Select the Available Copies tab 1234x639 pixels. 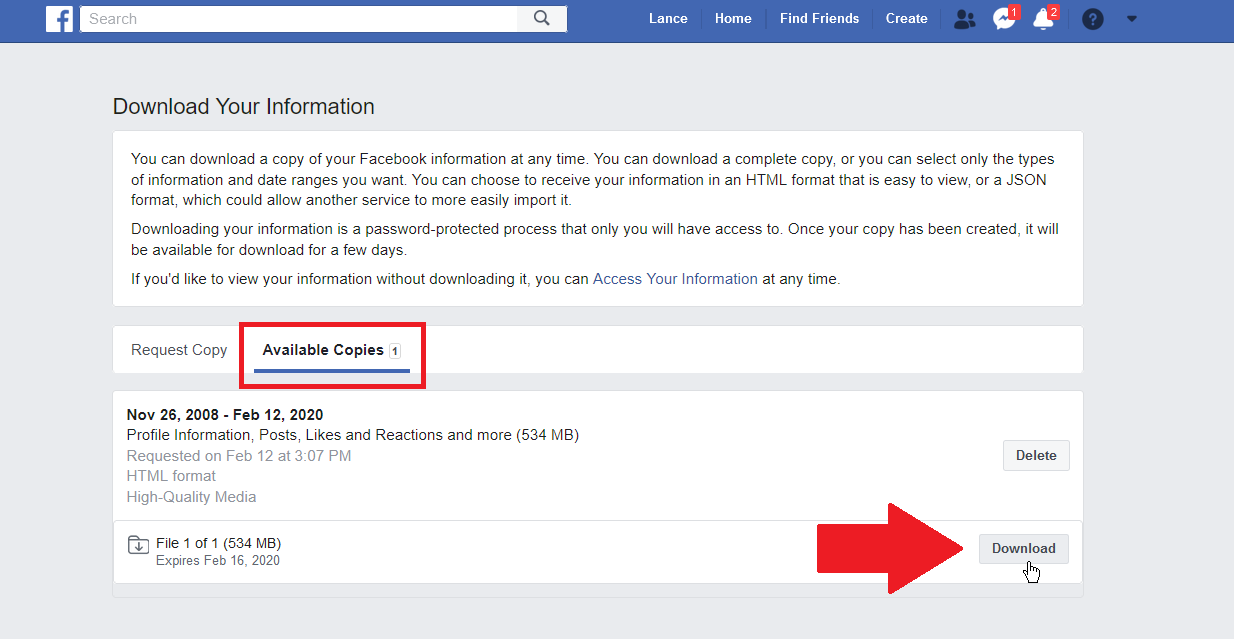pyautogui.click(x=323, y=350)
